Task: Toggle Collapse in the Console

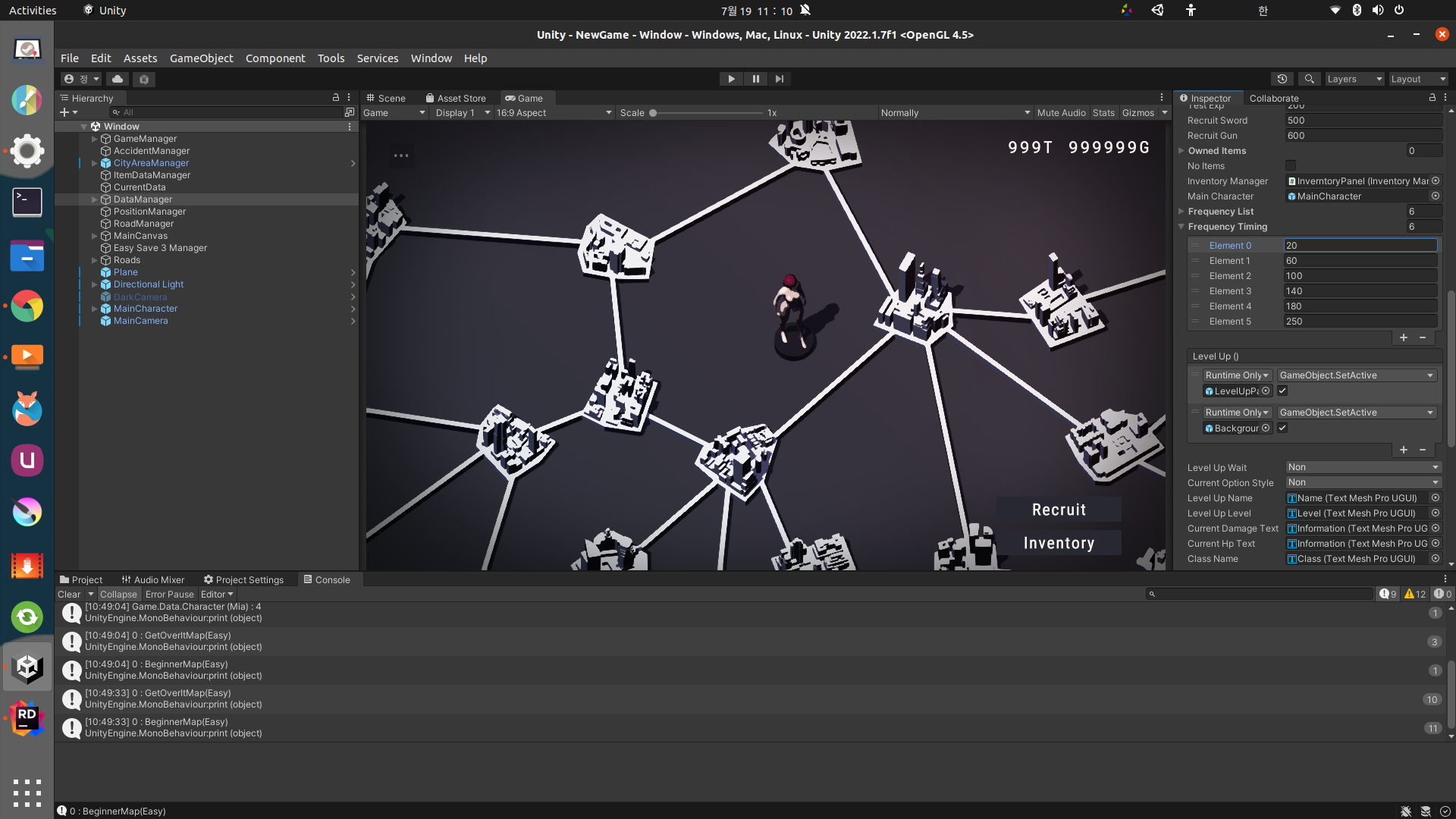Action: (x=118, y=595)
